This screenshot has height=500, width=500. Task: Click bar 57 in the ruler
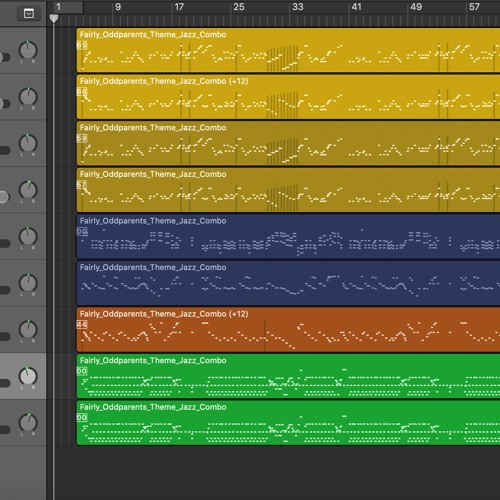click(x=474, y=7)
